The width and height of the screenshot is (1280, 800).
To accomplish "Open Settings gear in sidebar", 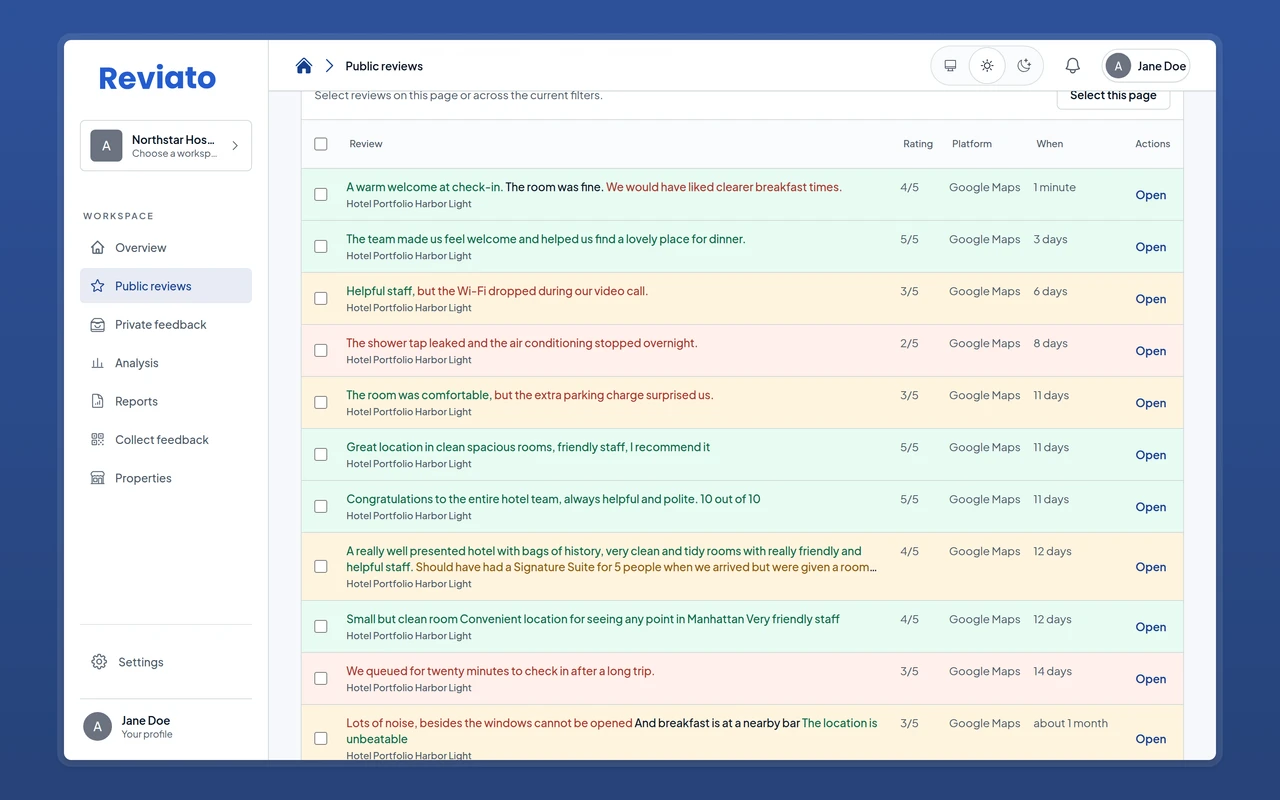I will [x=98, y=662].
